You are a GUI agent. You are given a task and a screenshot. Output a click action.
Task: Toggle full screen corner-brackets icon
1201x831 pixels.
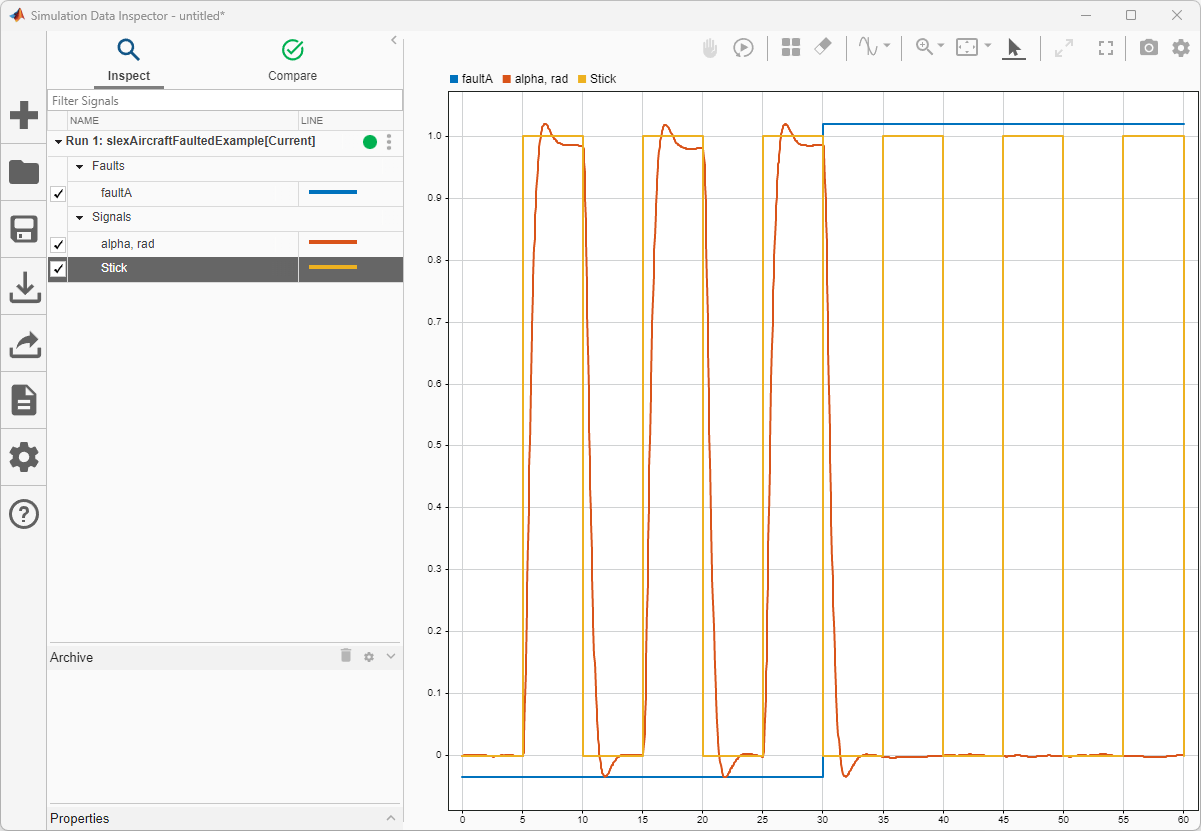click(1106, 47)
